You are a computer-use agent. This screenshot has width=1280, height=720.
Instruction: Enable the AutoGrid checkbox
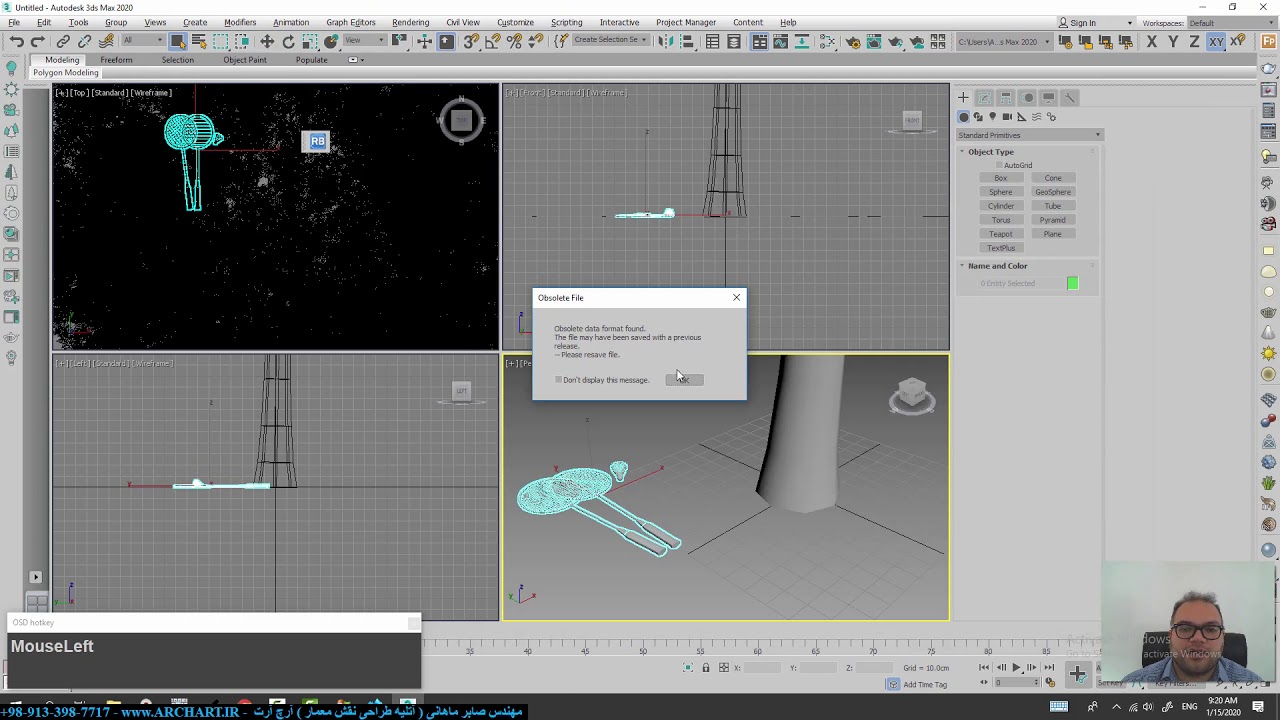click(x=998, y=165)
